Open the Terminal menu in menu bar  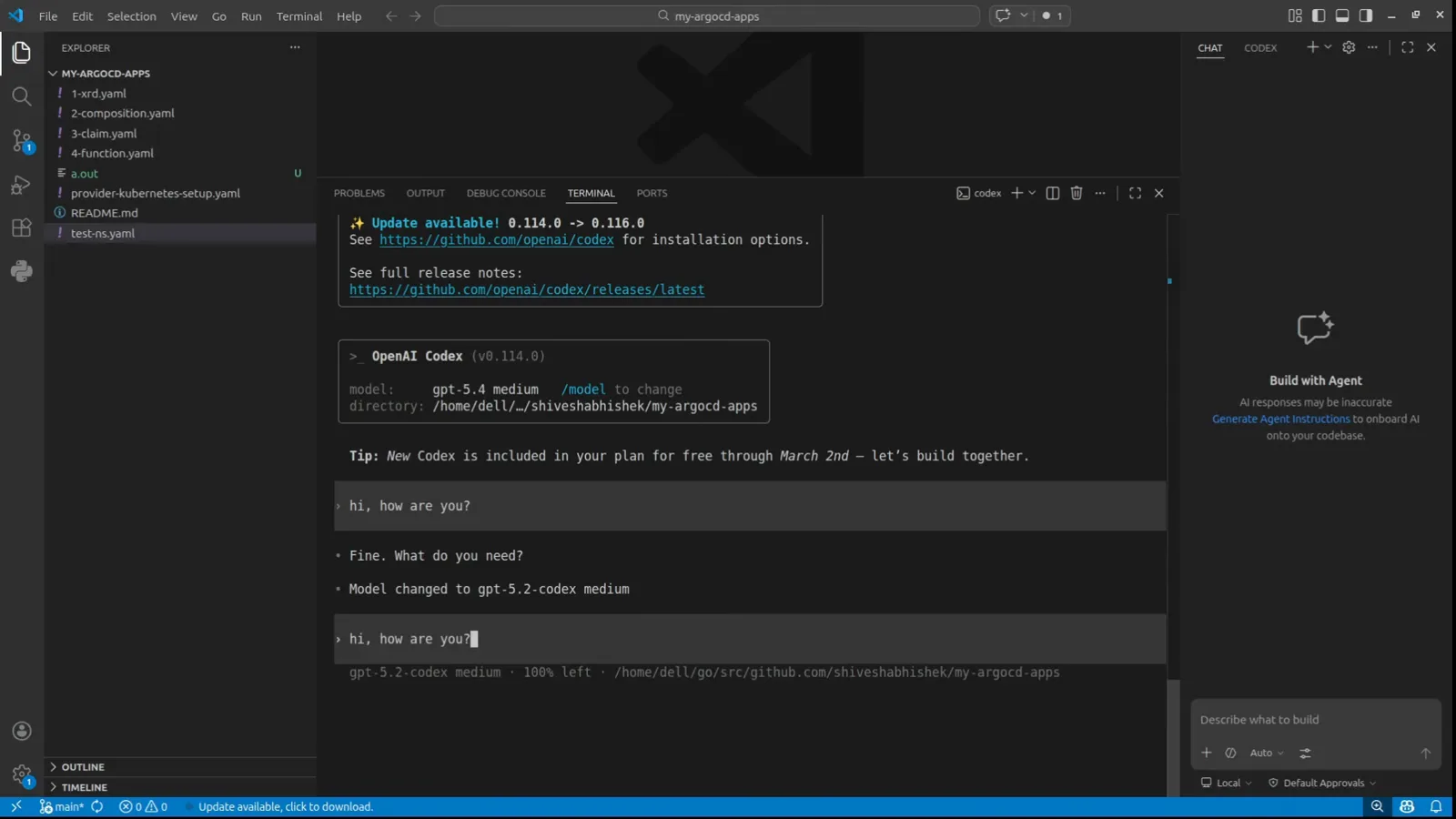click(299, 15)
